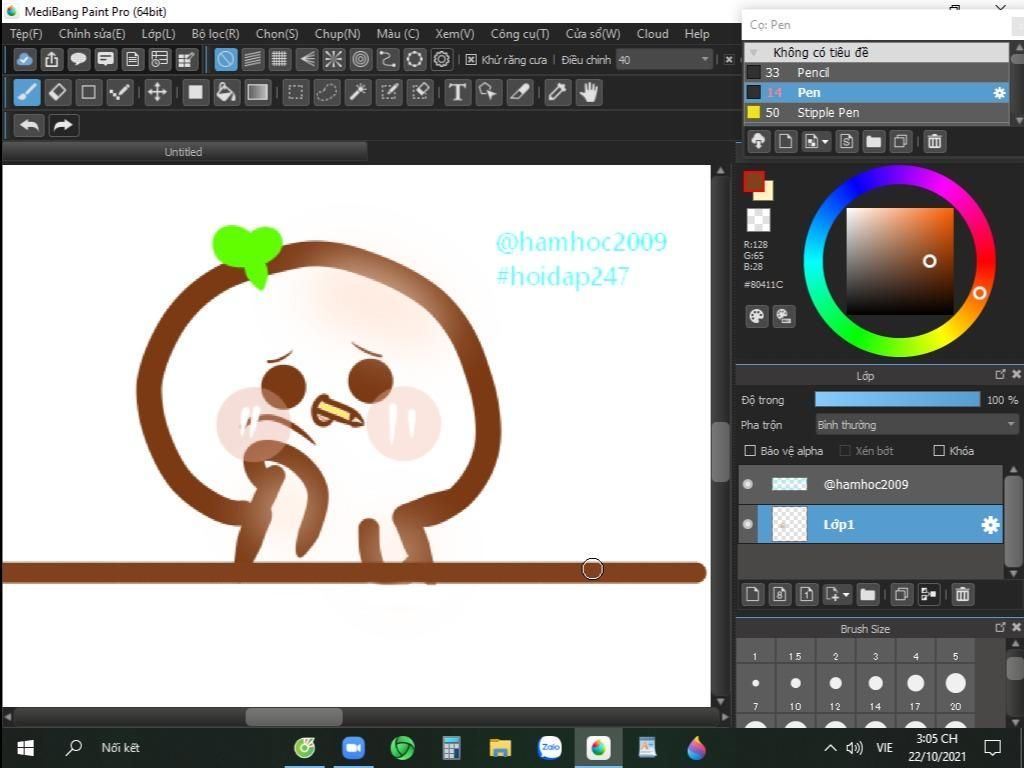The height and width of the screenshot is (768, 1024).
Task: Hide the @hamhoc2009 layer
Action: pos(748,484)
